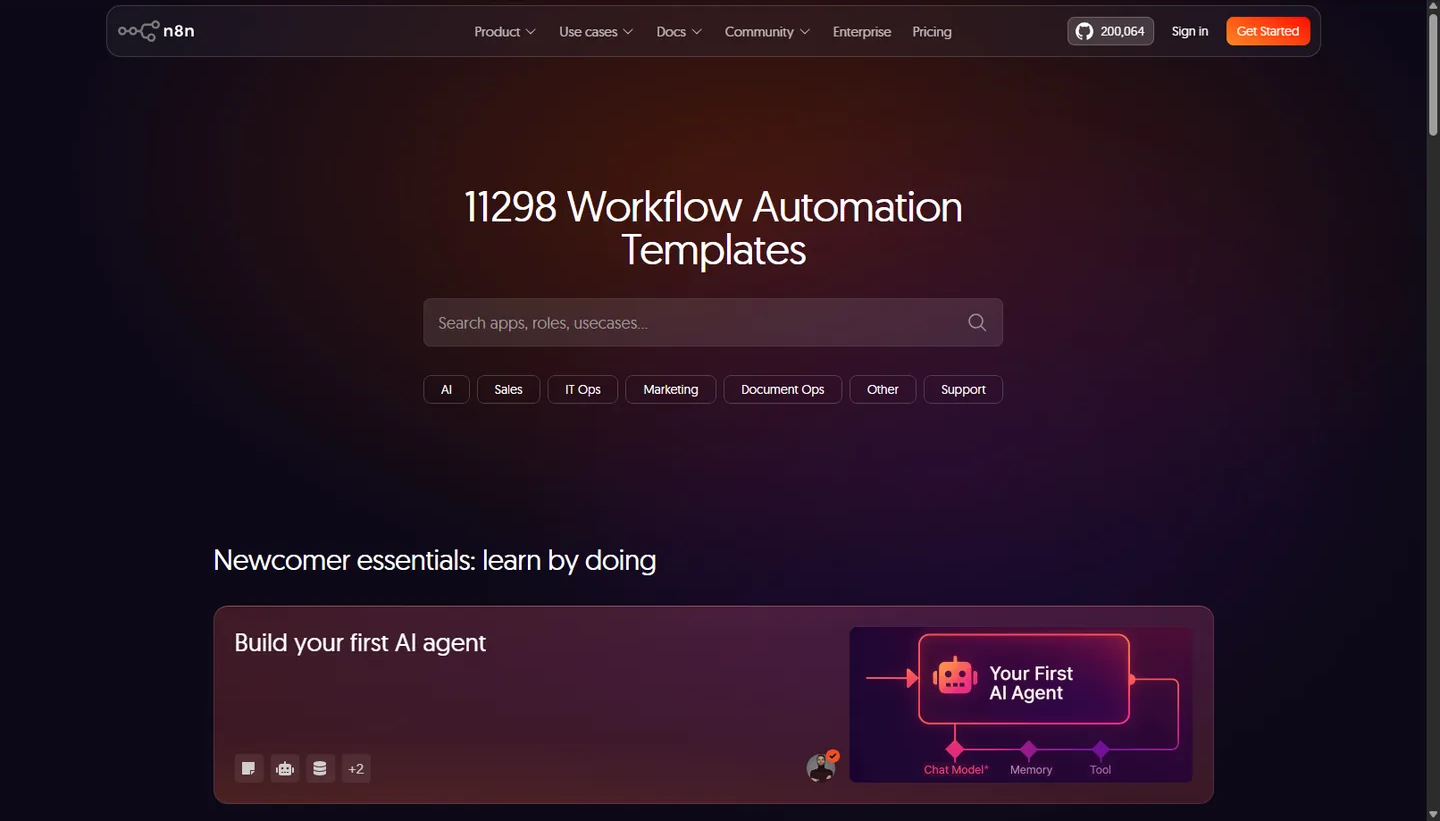This screenshot has width=1440, height=821.
Task: Filter templates by Support category
Action: click(964, 389)
